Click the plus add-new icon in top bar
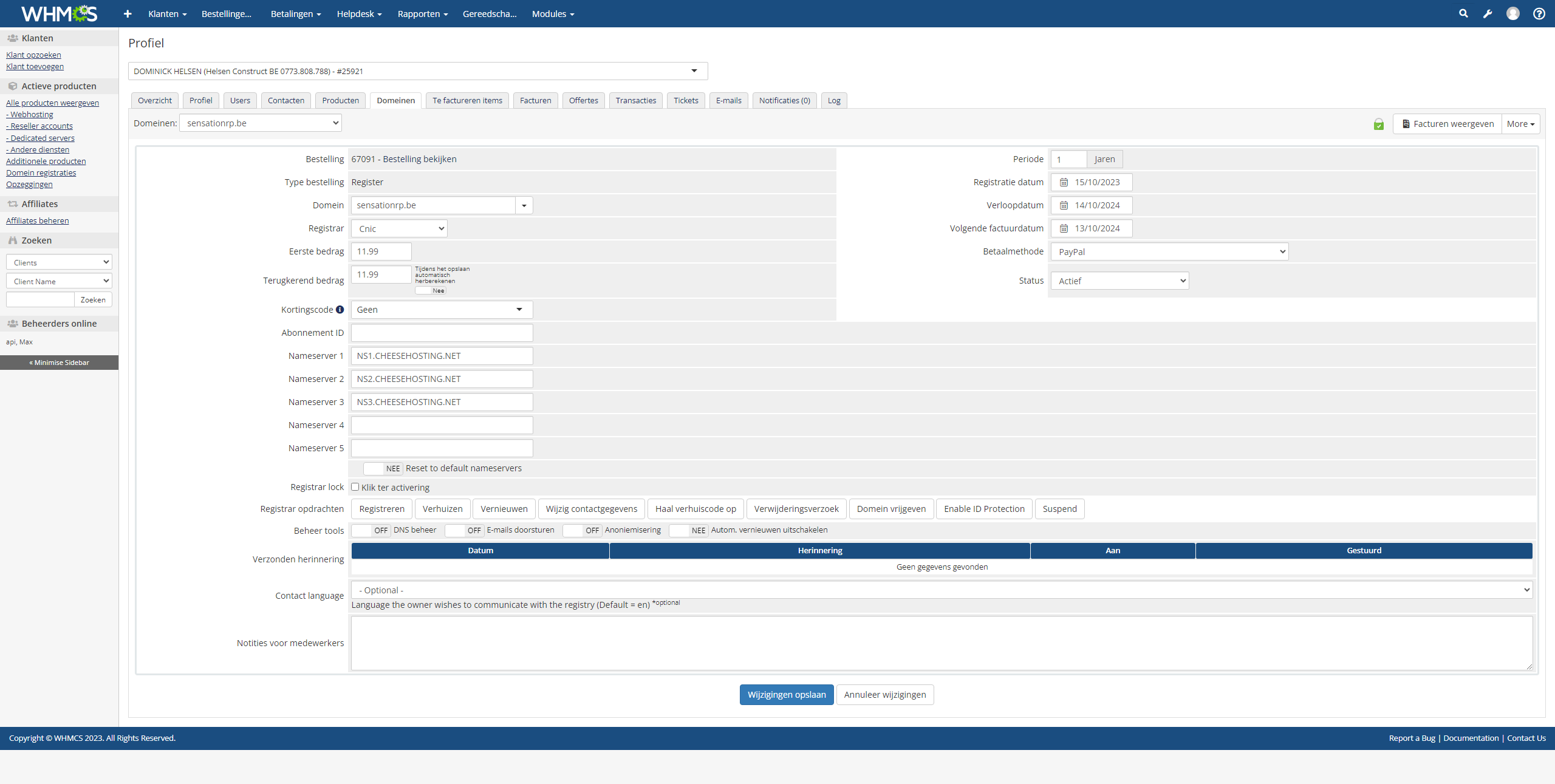Viewport: 1555px width, 784px height. pyautogui.click(x=128, y=13)
